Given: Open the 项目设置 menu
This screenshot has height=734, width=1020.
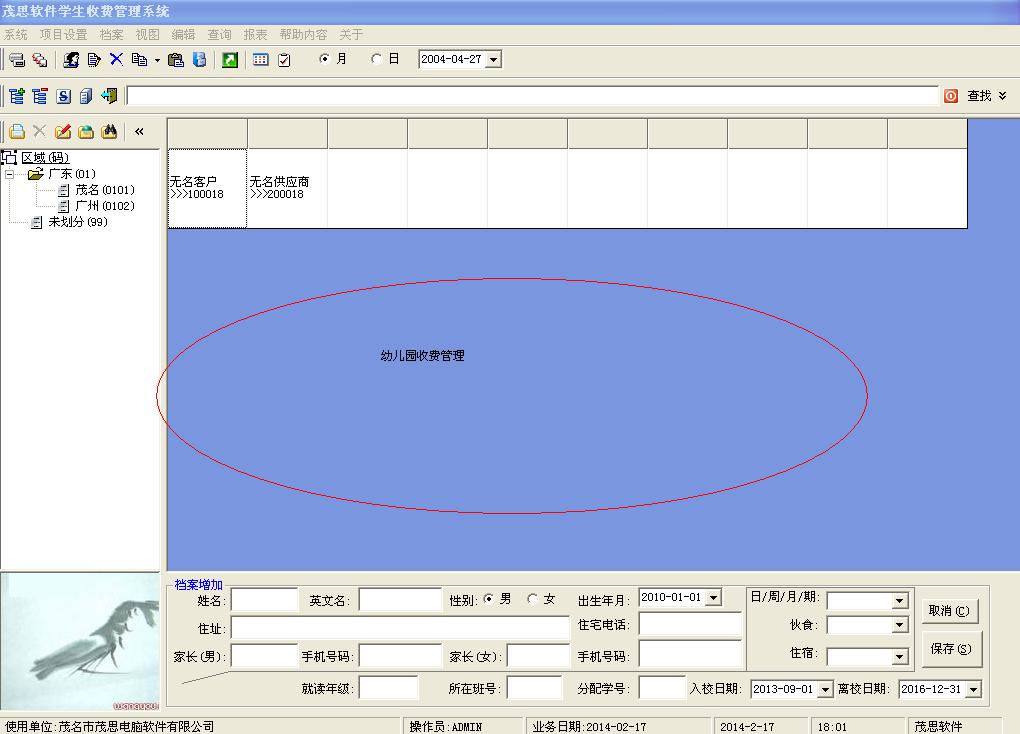Looking at the screenshot, I should coord(63,34).
